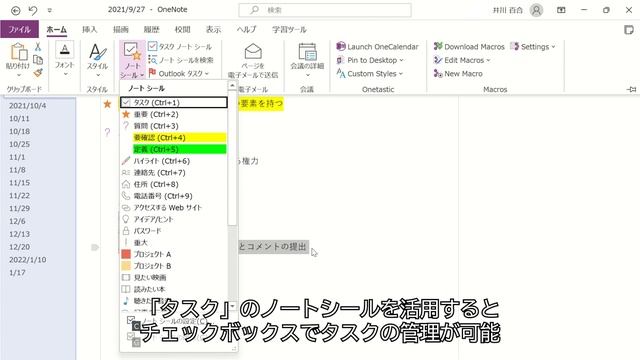Open the 学習ツール tab
This screenshot has width=640, height=360.
point(289,29)
